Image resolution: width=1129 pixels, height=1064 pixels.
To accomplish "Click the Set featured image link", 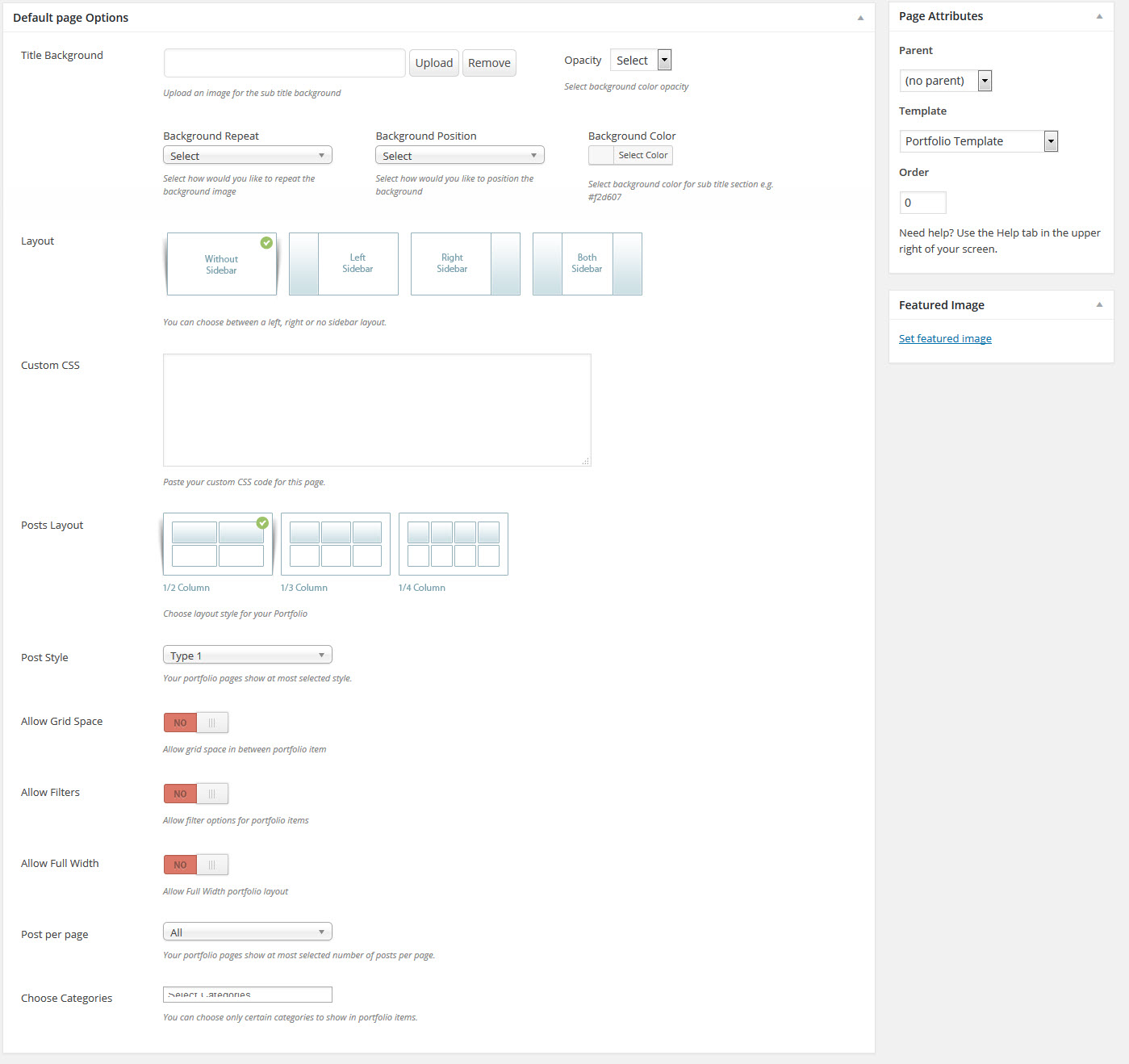I will click(x=945, y=339).
